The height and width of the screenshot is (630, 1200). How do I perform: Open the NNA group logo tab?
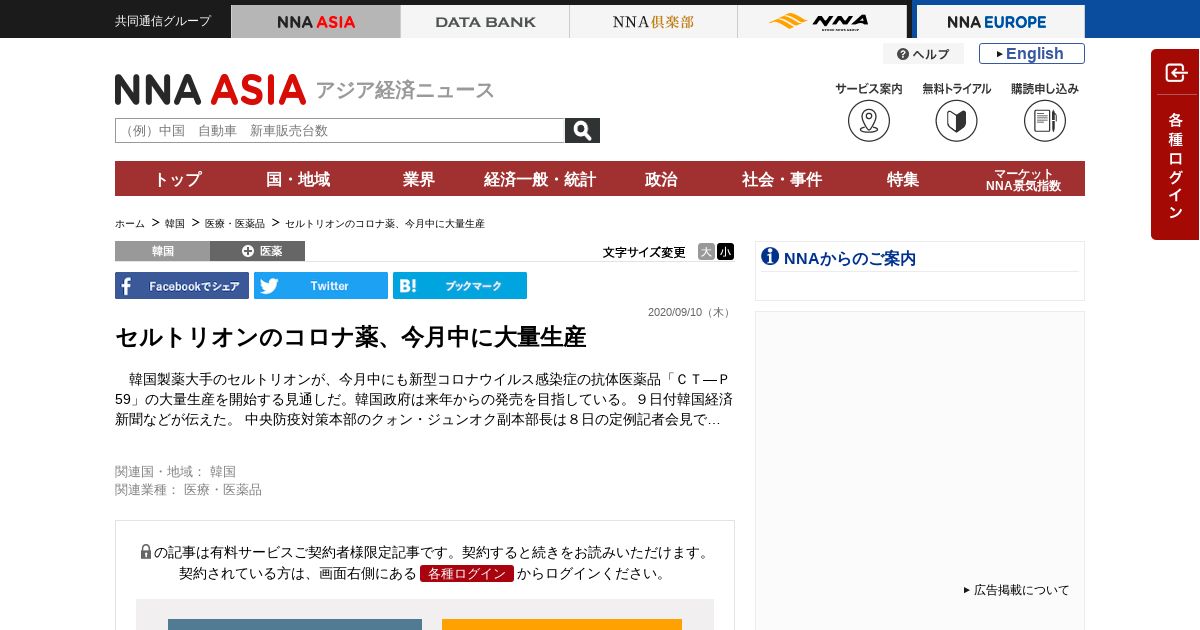tap(822, 21)
